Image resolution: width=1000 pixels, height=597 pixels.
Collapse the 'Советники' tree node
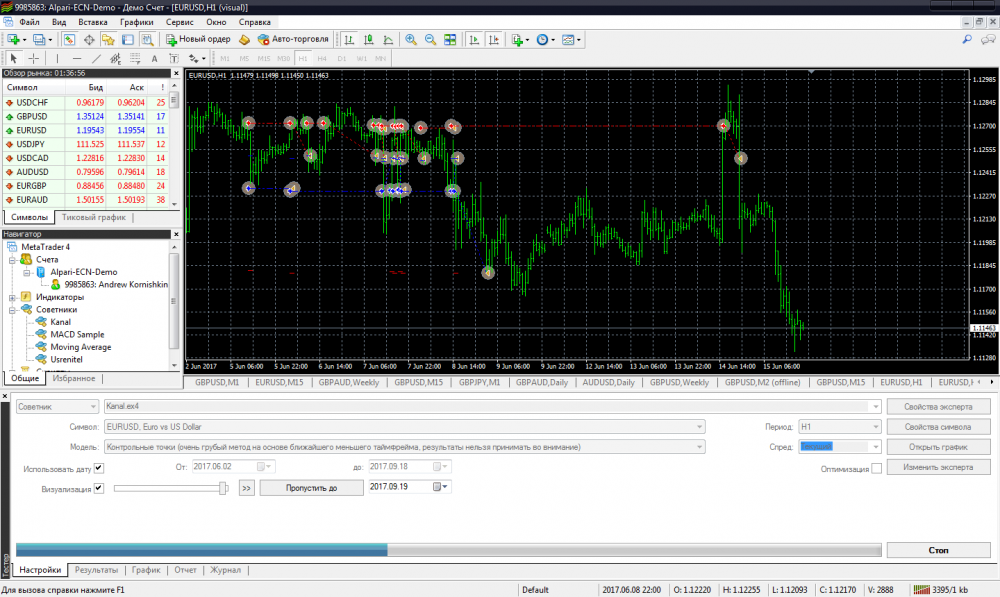coord(12,310)
